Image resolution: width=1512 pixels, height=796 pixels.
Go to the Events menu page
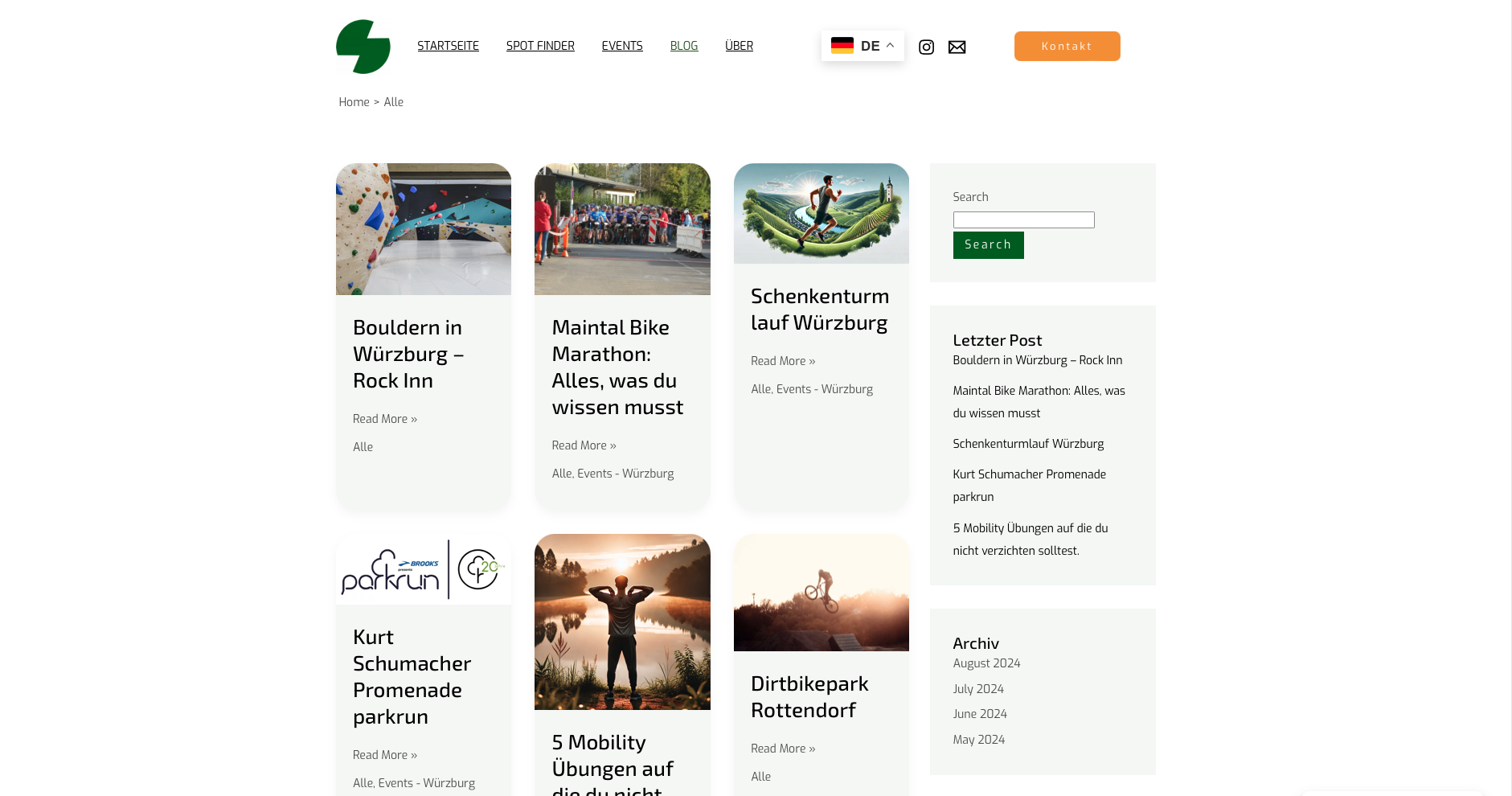pyautogui.click(x=622, y=46)
